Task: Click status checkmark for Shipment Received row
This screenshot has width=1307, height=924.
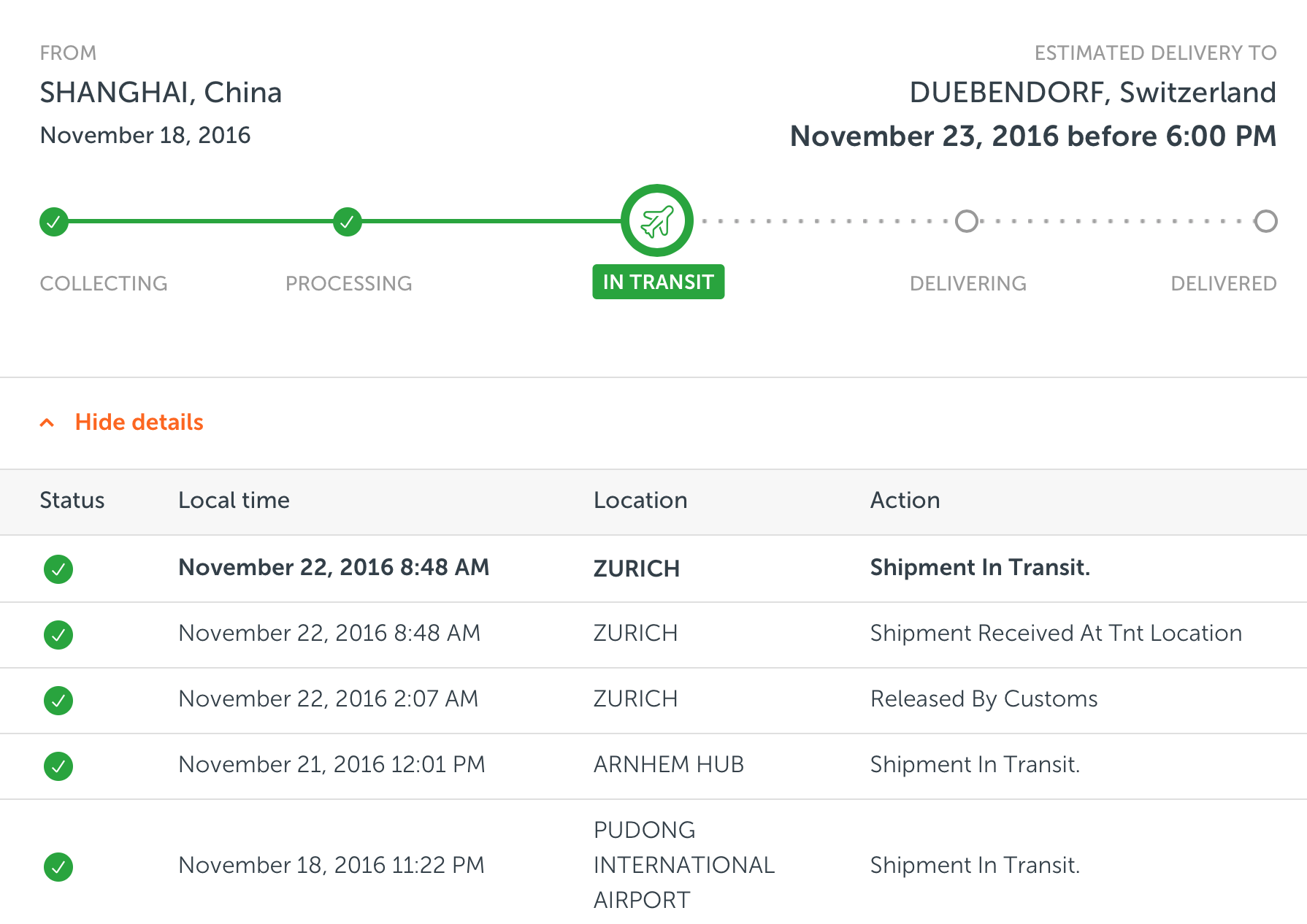Action: (x=58, y=635)
